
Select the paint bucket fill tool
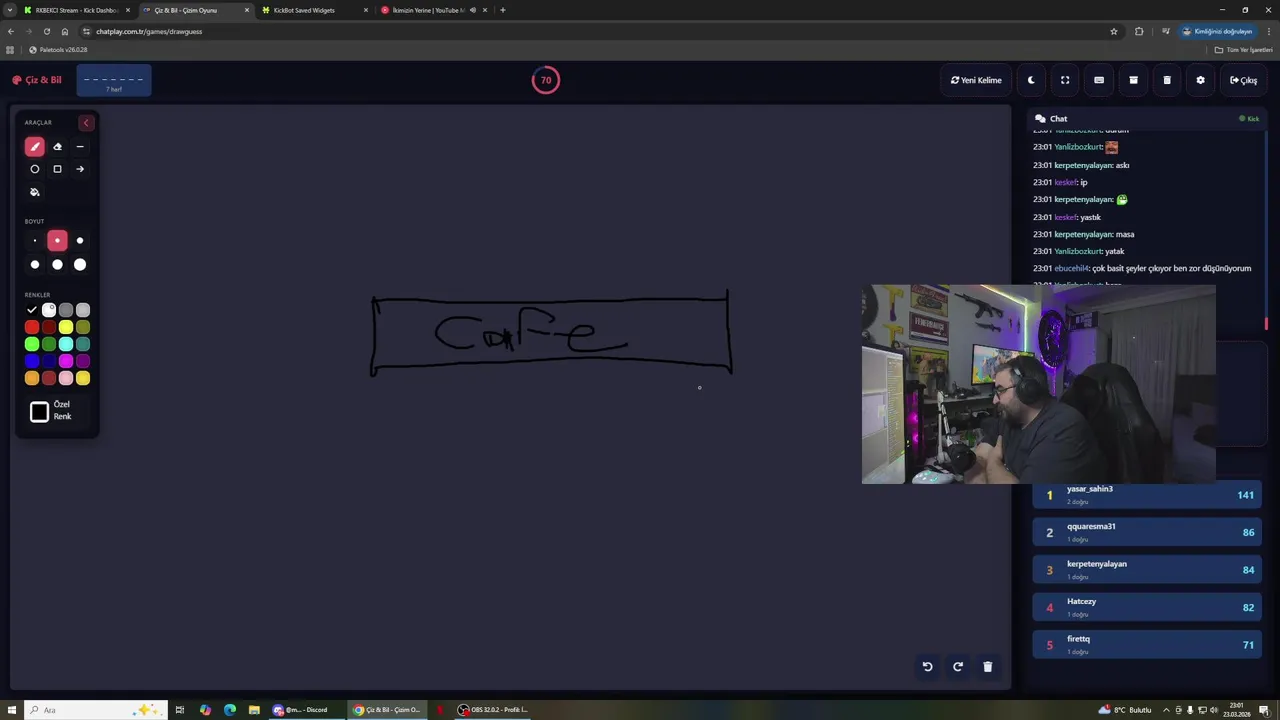tap(34, 192)
